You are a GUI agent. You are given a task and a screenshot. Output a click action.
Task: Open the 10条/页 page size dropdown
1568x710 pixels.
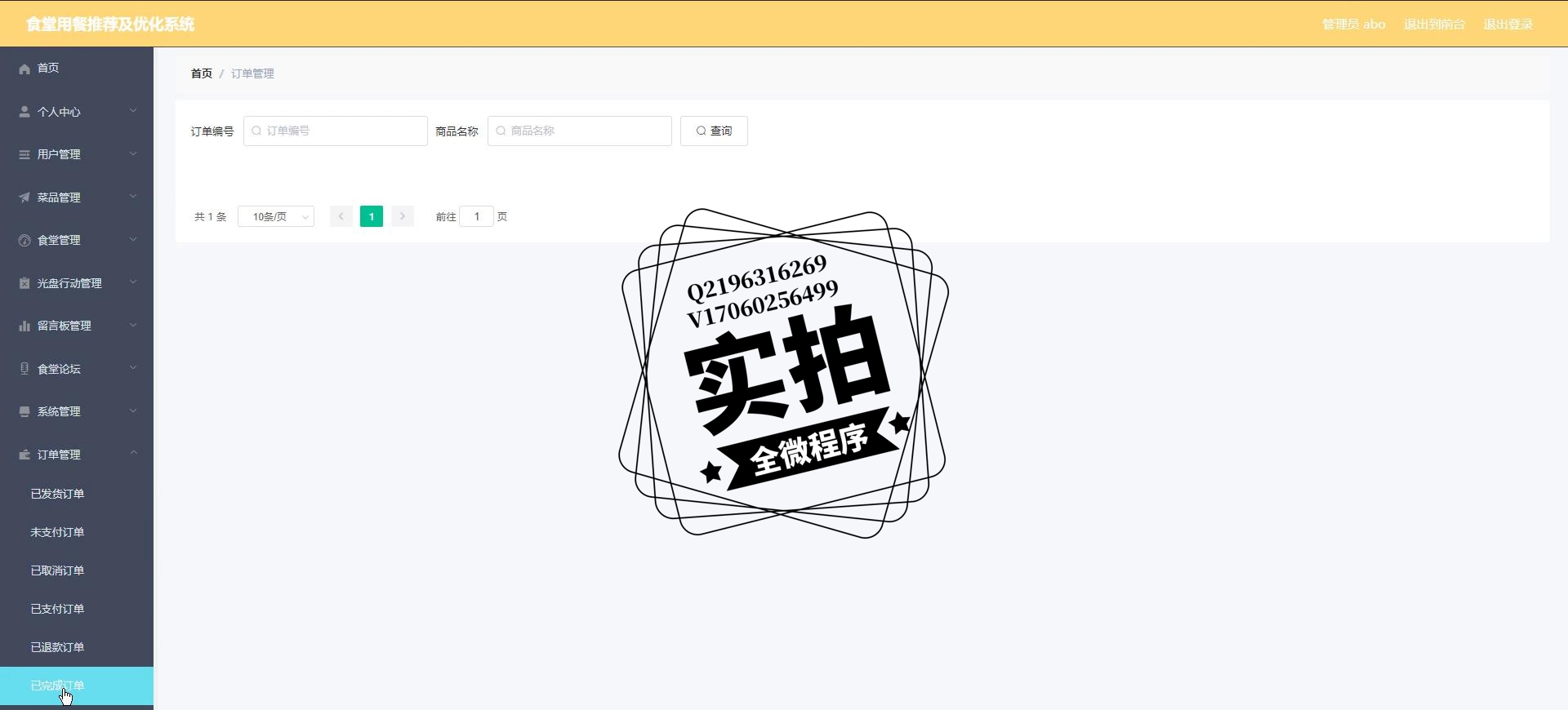coord(276,216)
